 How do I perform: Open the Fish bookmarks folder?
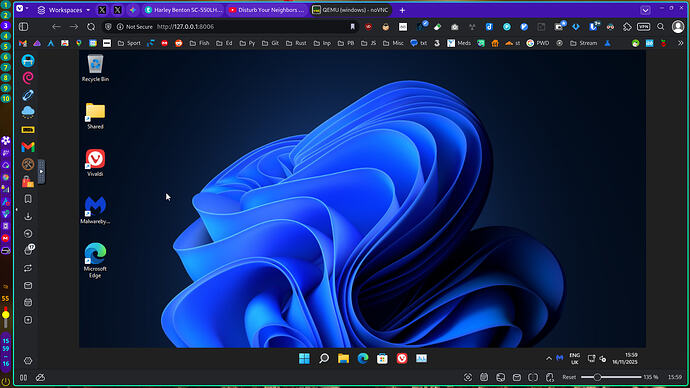[x=199, y=43]
